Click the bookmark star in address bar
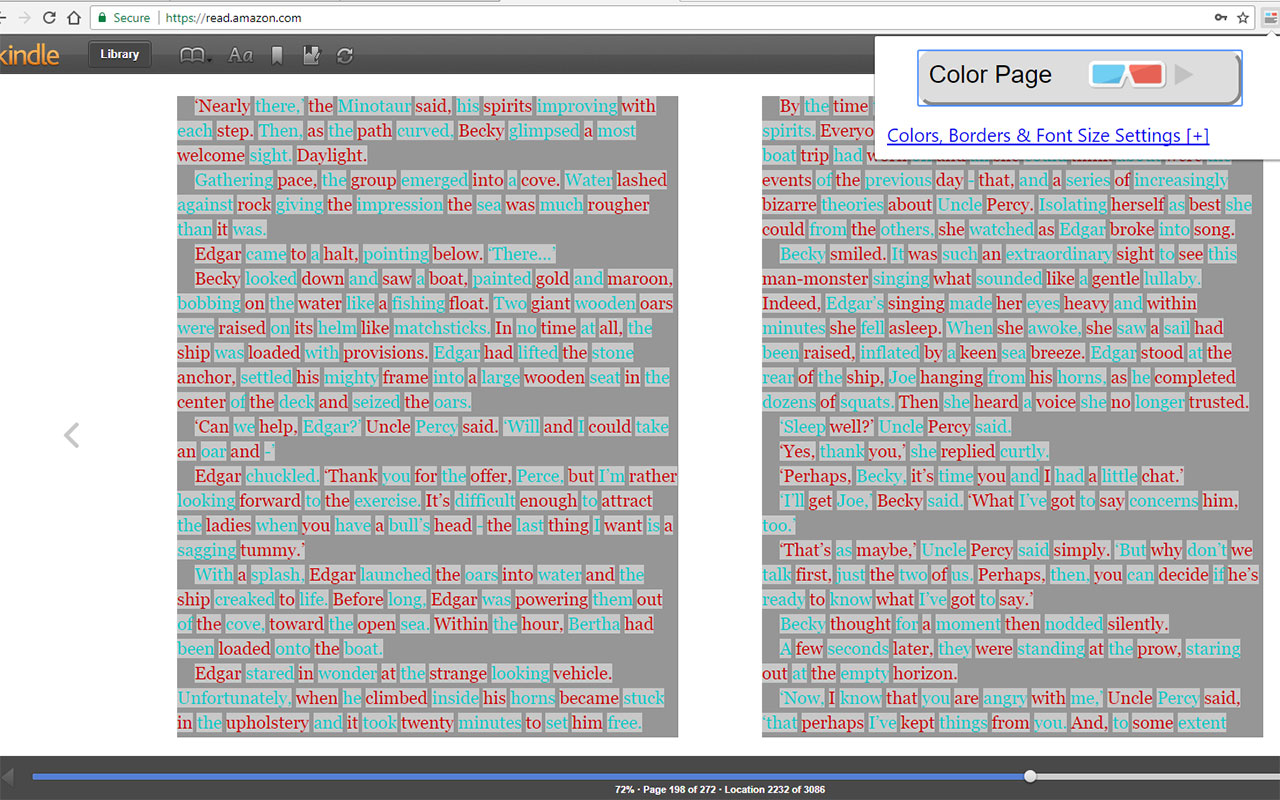Viewport: 1280px width, 800px height. [1243, 18]
